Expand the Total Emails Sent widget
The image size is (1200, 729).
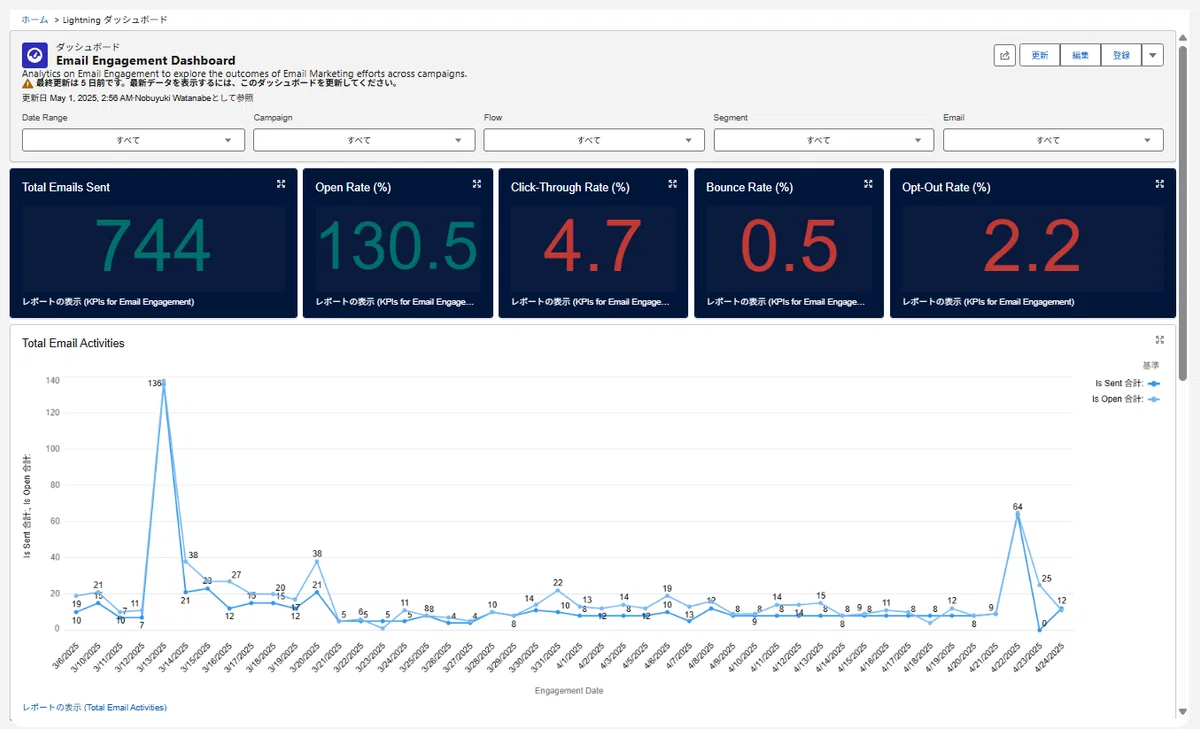(281, 184)
